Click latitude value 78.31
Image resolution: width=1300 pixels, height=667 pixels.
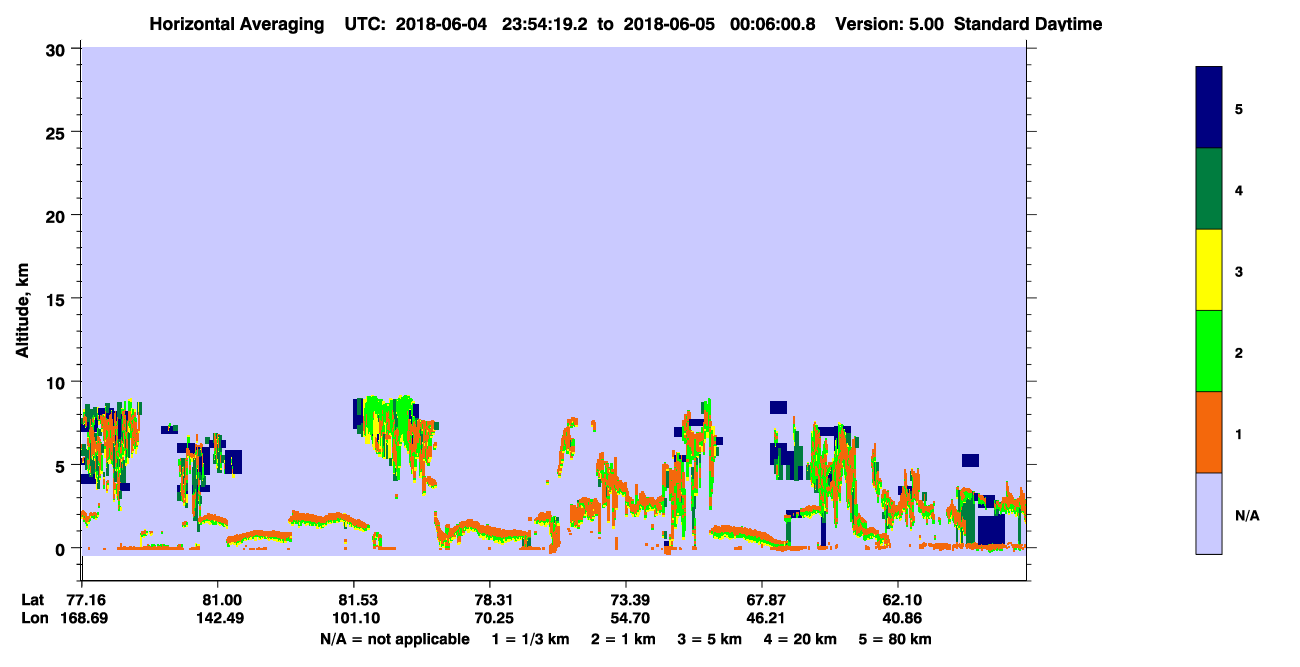[494, 599]
